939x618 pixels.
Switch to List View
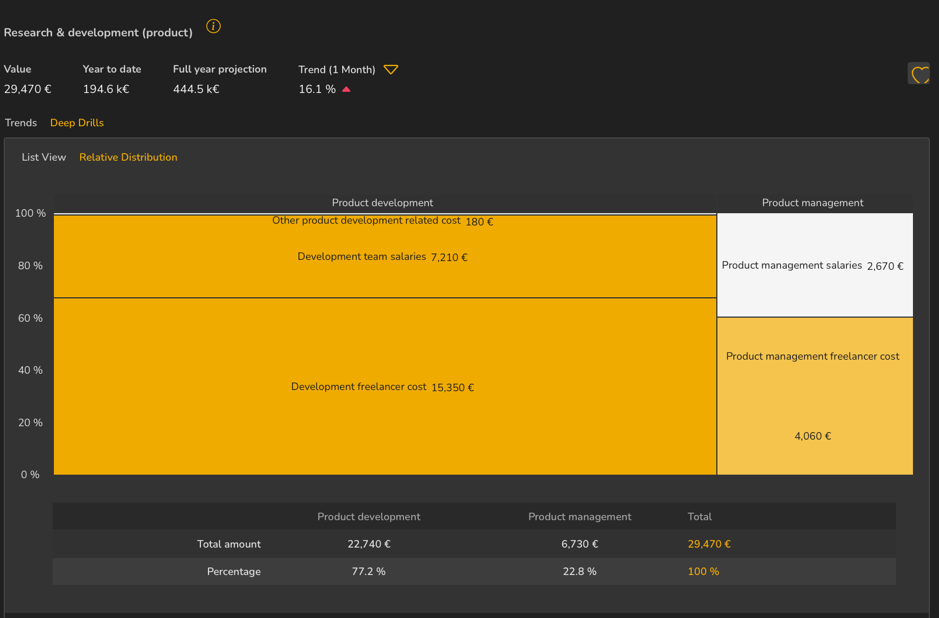tap(44, 157)
